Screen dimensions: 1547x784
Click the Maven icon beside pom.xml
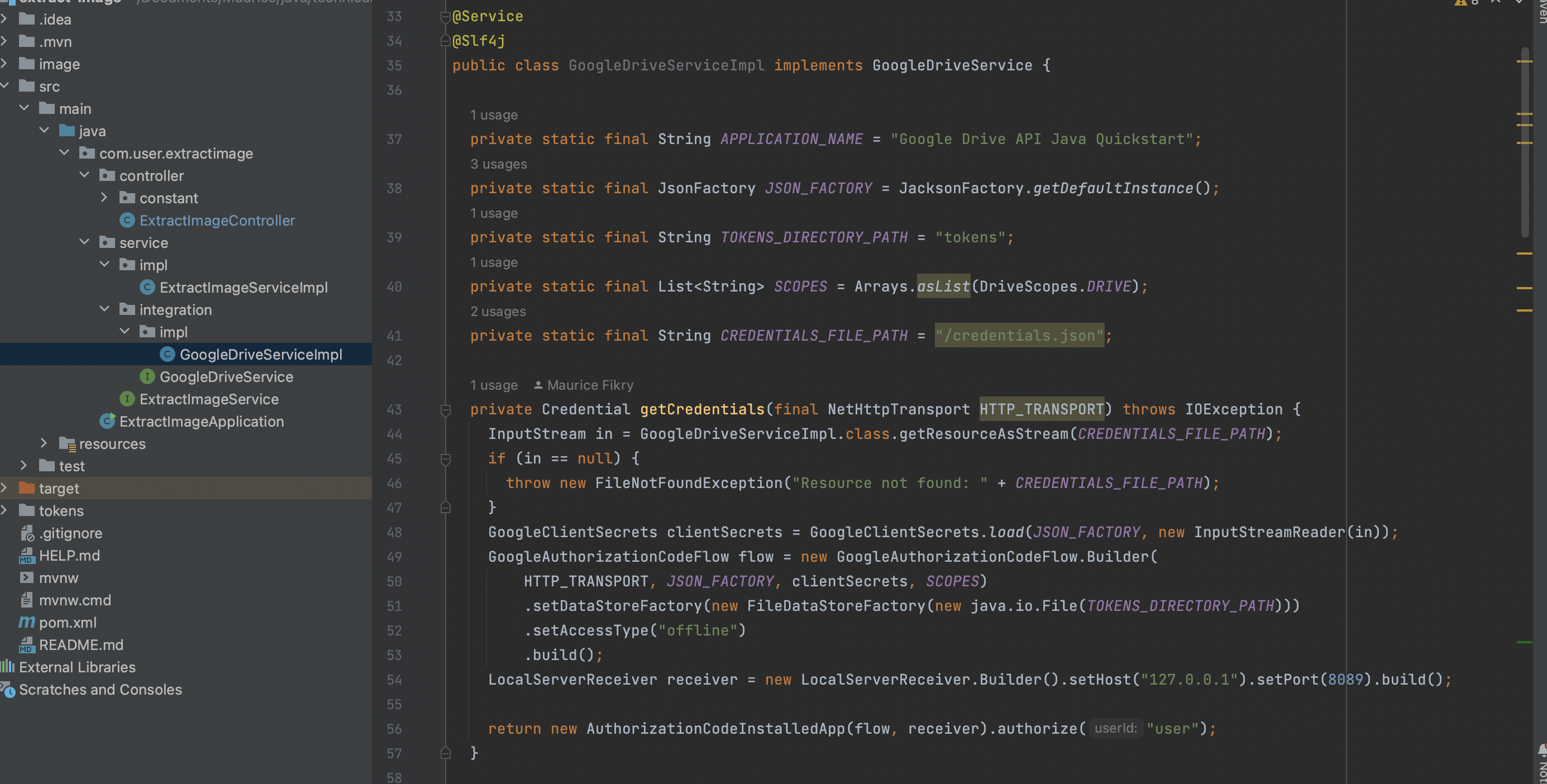[x=26, y=623]
